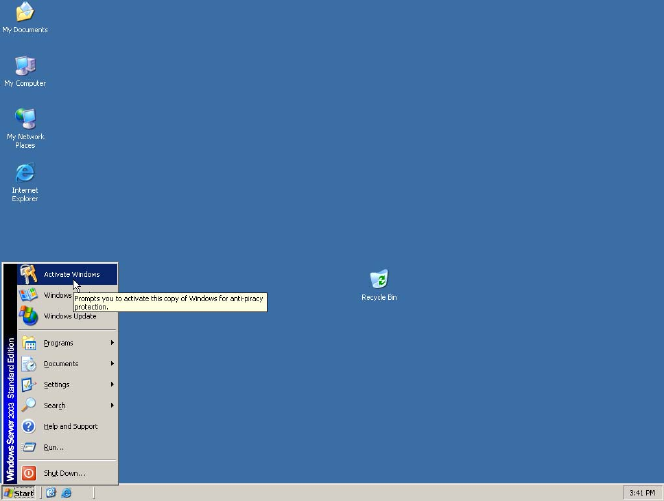The height and width of the screenshot is (501, 664).
Task: Select Shut Down... in Start menu
Action: tap(67, 473)
